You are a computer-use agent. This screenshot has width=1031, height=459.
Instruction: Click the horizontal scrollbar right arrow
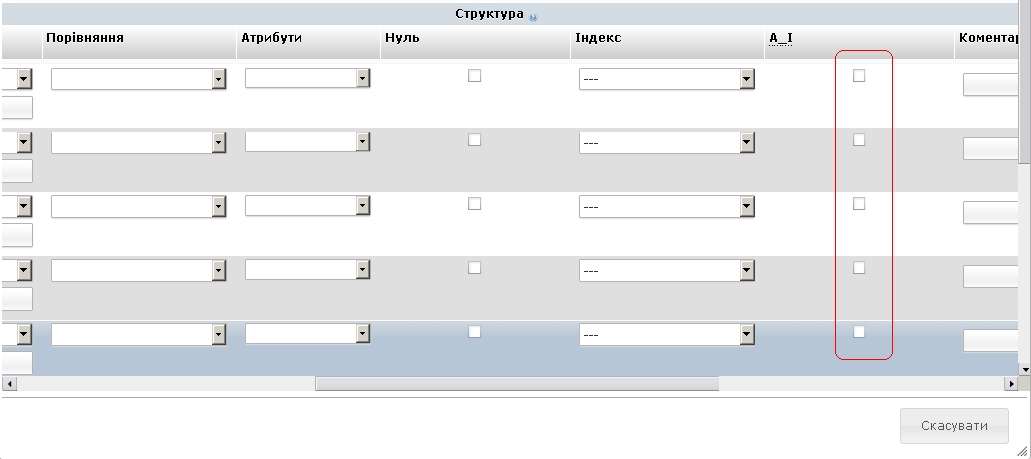pyautogui.click(x=1010, y=384)
